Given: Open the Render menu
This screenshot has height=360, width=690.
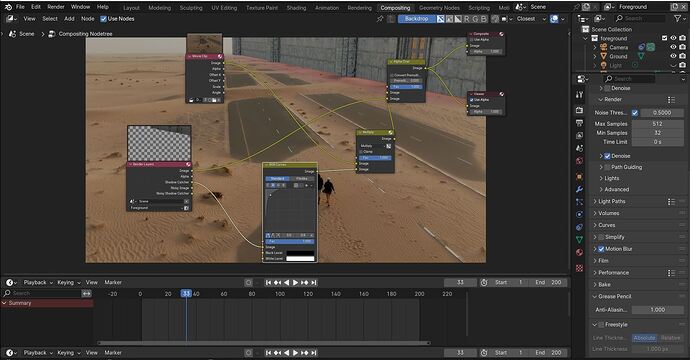Looking at the screenshot, I should (x=56, y=7).
